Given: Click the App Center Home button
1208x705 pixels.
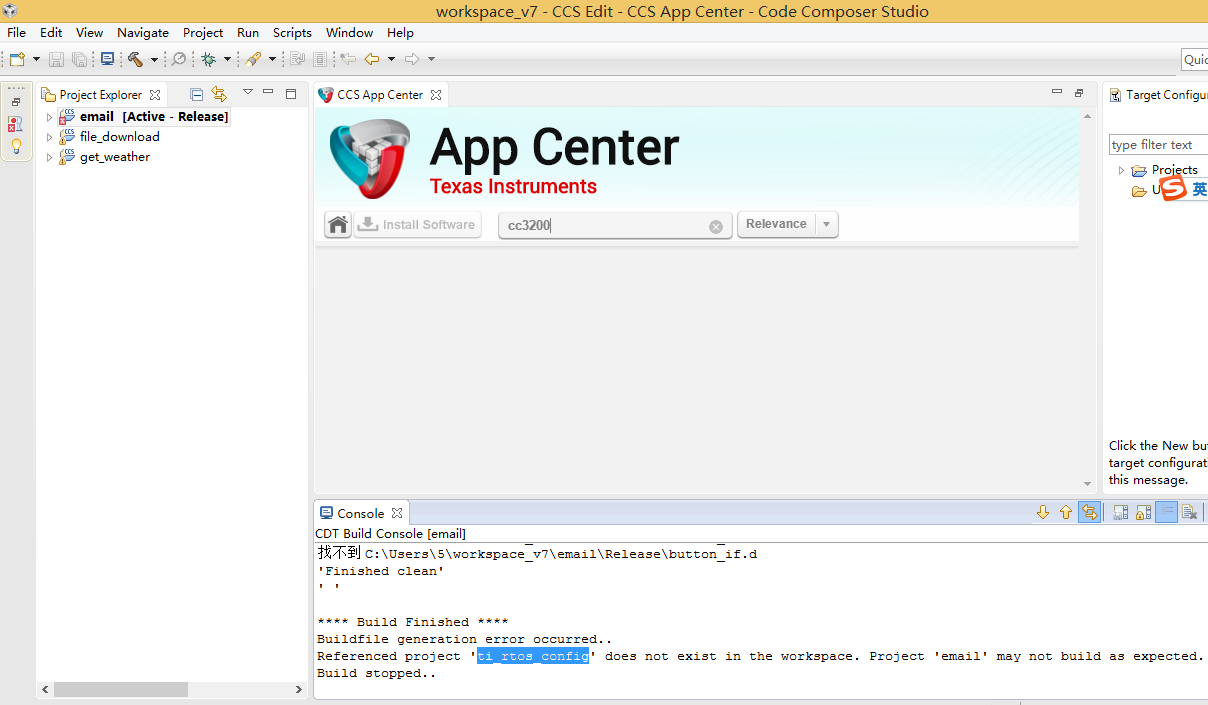Looking at the screenshot, I should point(338,224).
